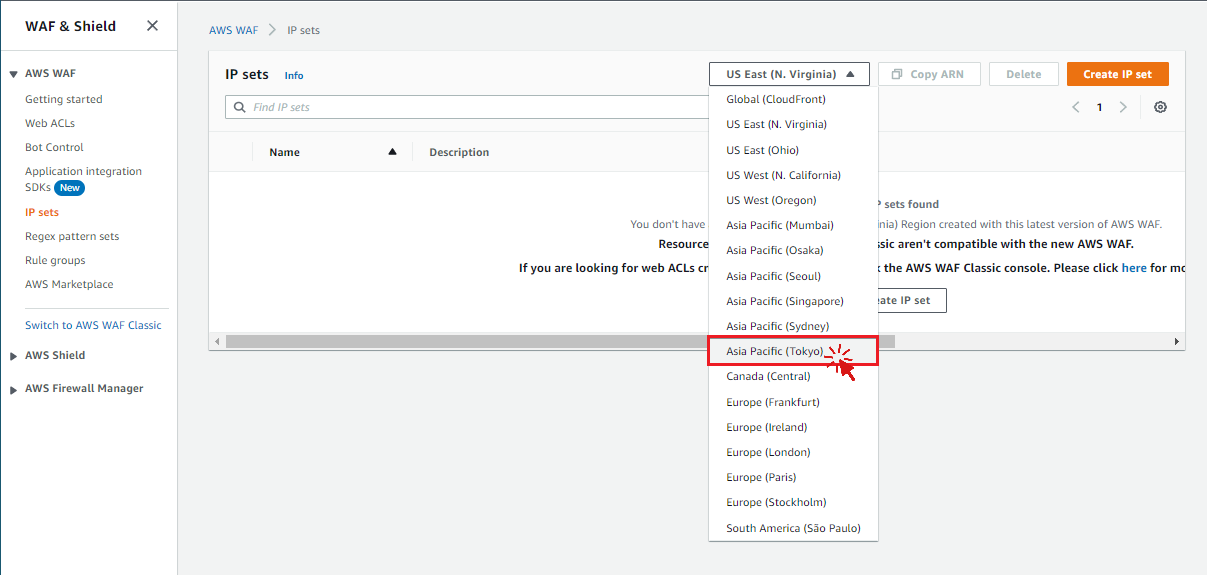Sort by Name column arrow
1207x575 pixels.
tap(392, 152)
